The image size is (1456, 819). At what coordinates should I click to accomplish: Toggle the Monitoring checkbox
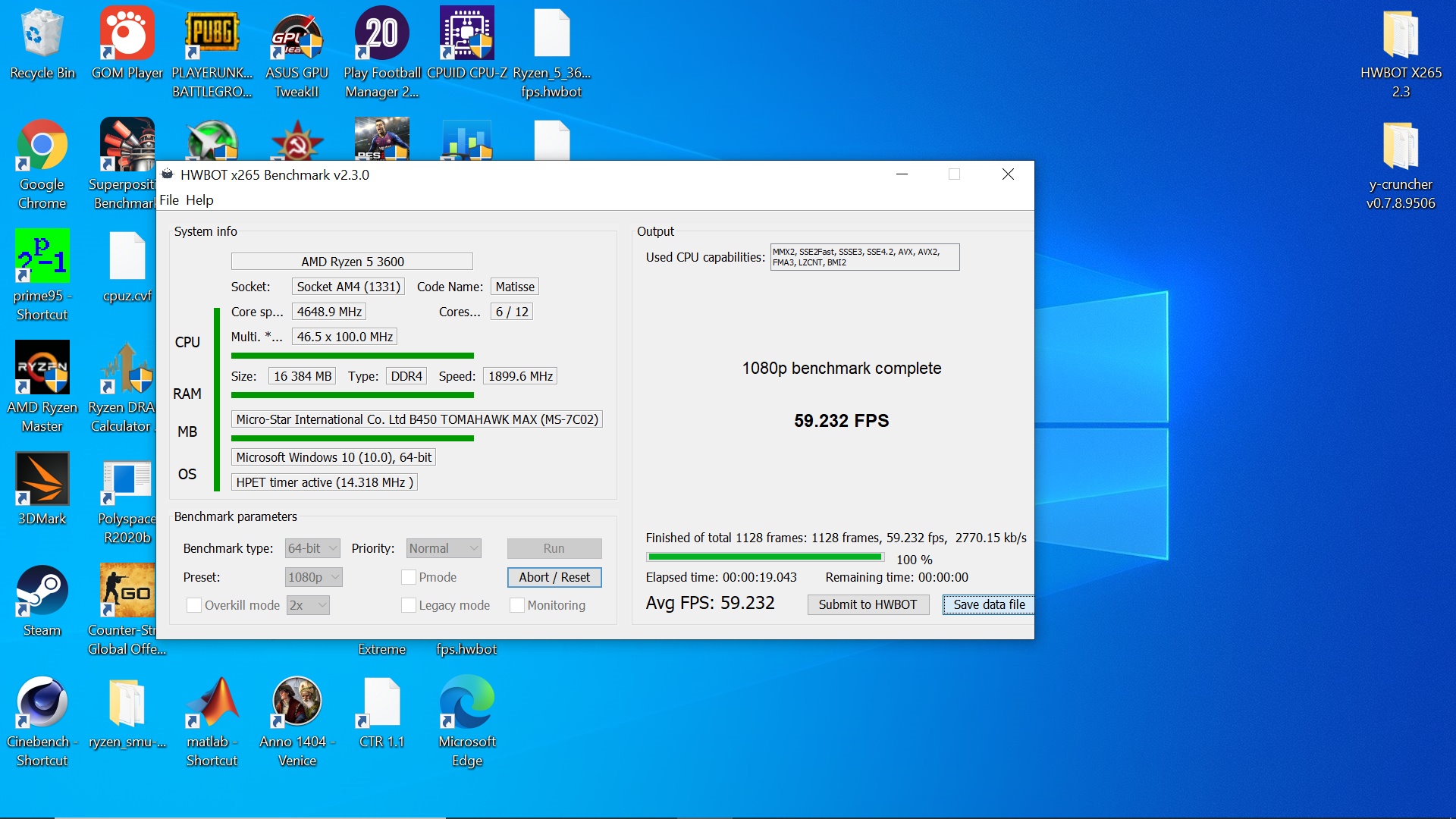tap(517, 605)
